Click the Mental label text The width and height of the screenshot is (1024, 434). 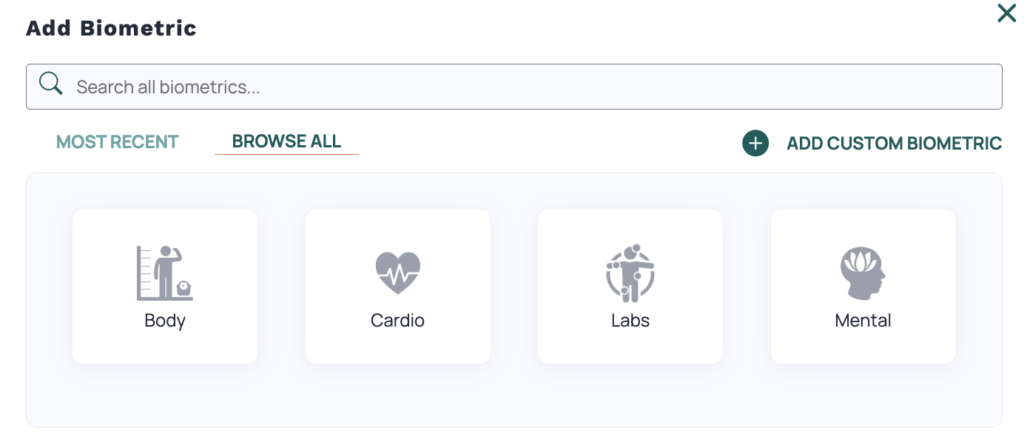863,321
